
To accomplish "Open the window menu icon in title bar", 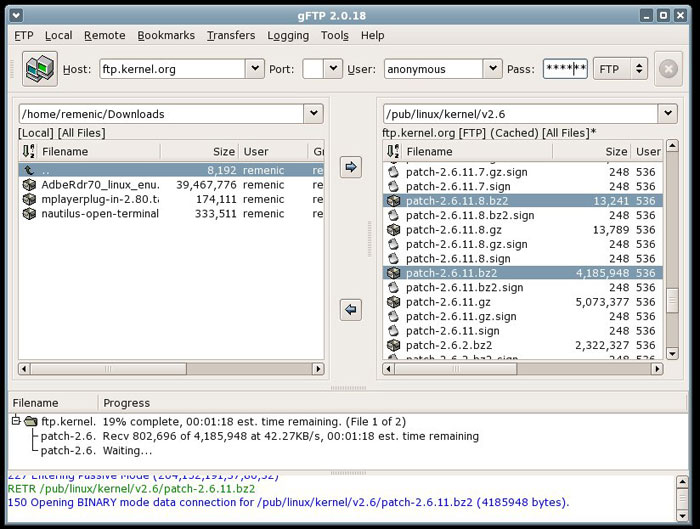I will coord(16,16).
